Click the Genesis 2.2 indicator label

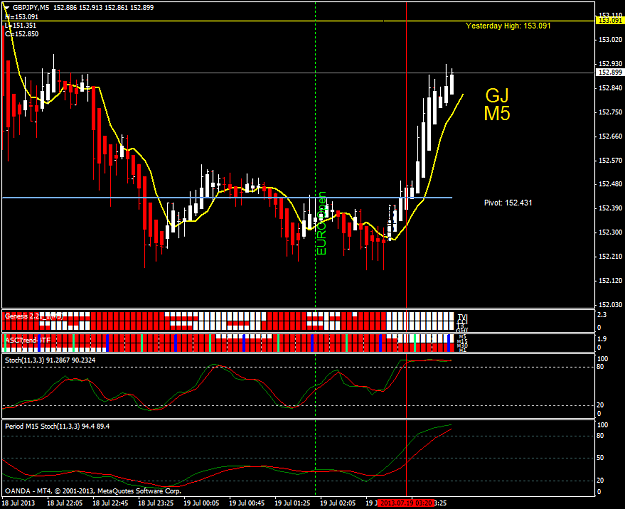[33, 316]
